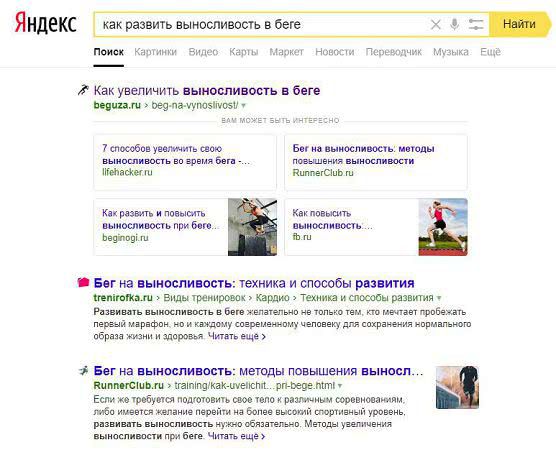
Task: Open 'Бег на выносливость: методы повышения' result title
Action: 258,371
